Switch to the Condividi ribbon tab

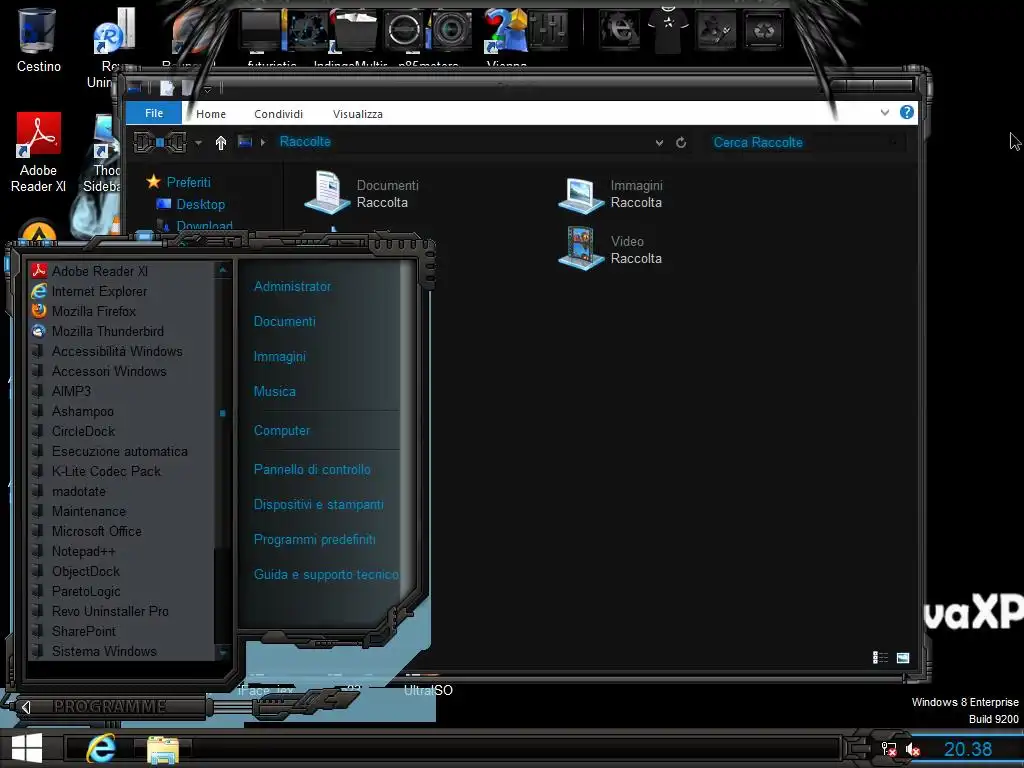tap(278, 114)
